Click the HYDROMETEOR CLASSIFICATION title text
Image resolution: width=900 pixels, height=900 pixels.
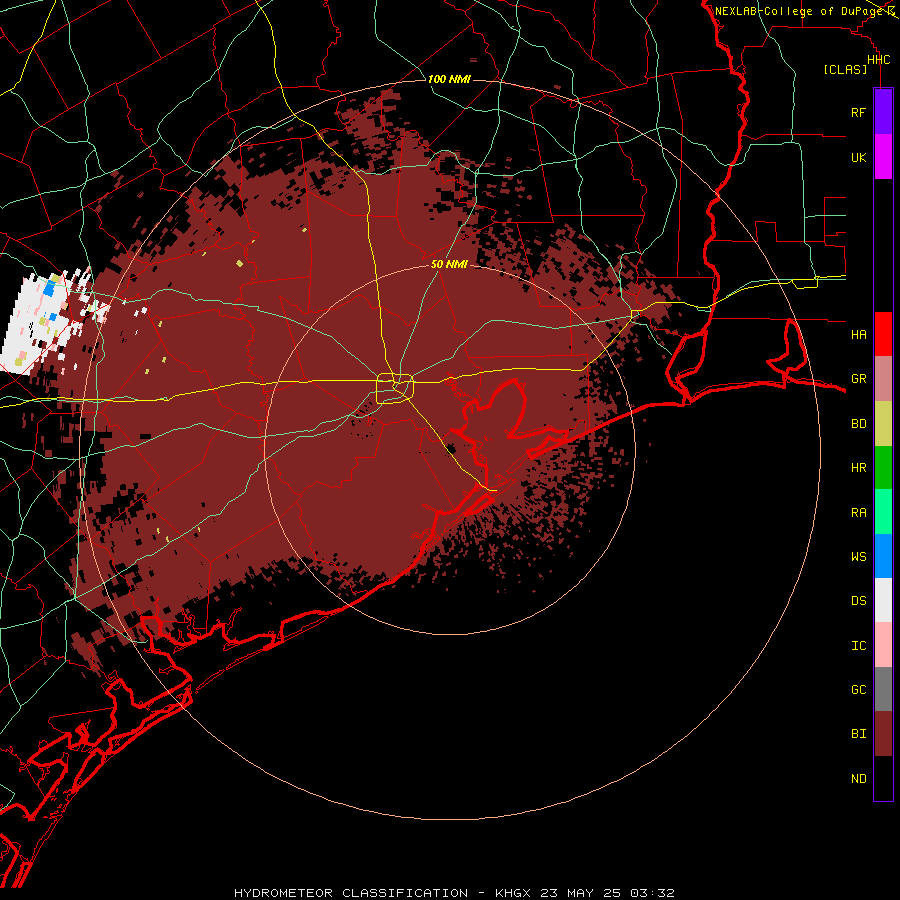(351, 893)
